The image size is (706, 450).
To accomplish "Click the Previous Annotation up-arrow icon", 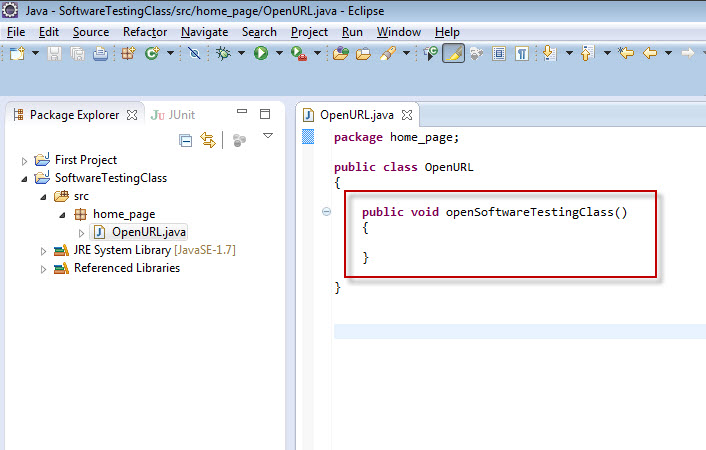I will point(588,54).
